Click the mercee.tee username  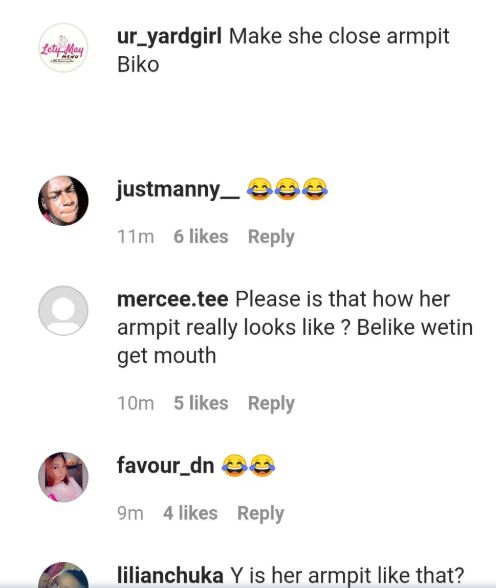click(172, 299)
